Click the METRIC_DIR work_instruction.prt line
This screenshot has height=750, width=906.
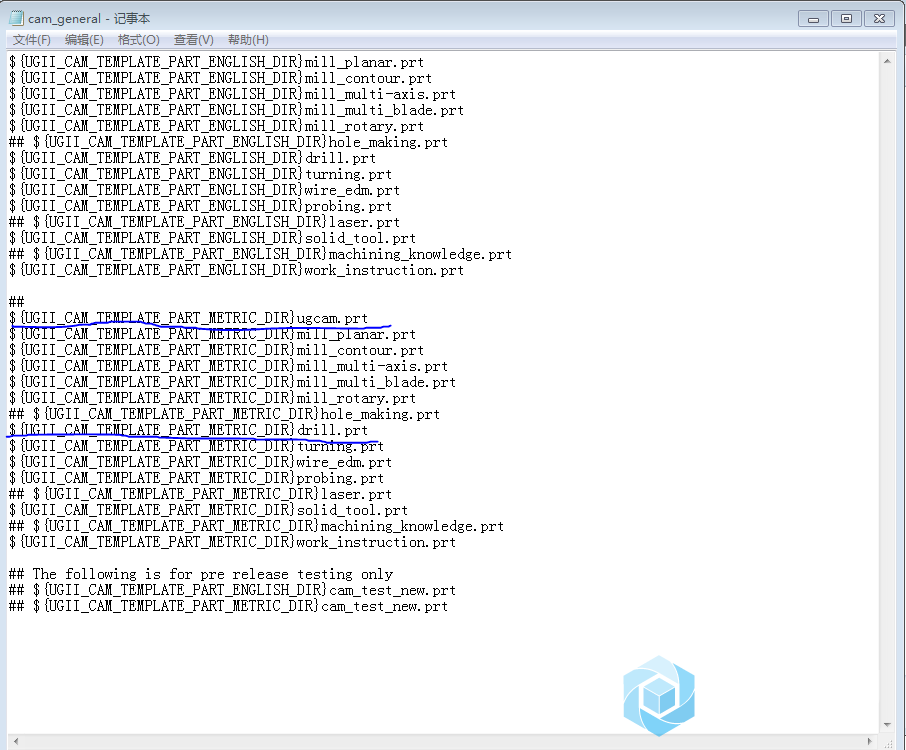tap(233, 543)
